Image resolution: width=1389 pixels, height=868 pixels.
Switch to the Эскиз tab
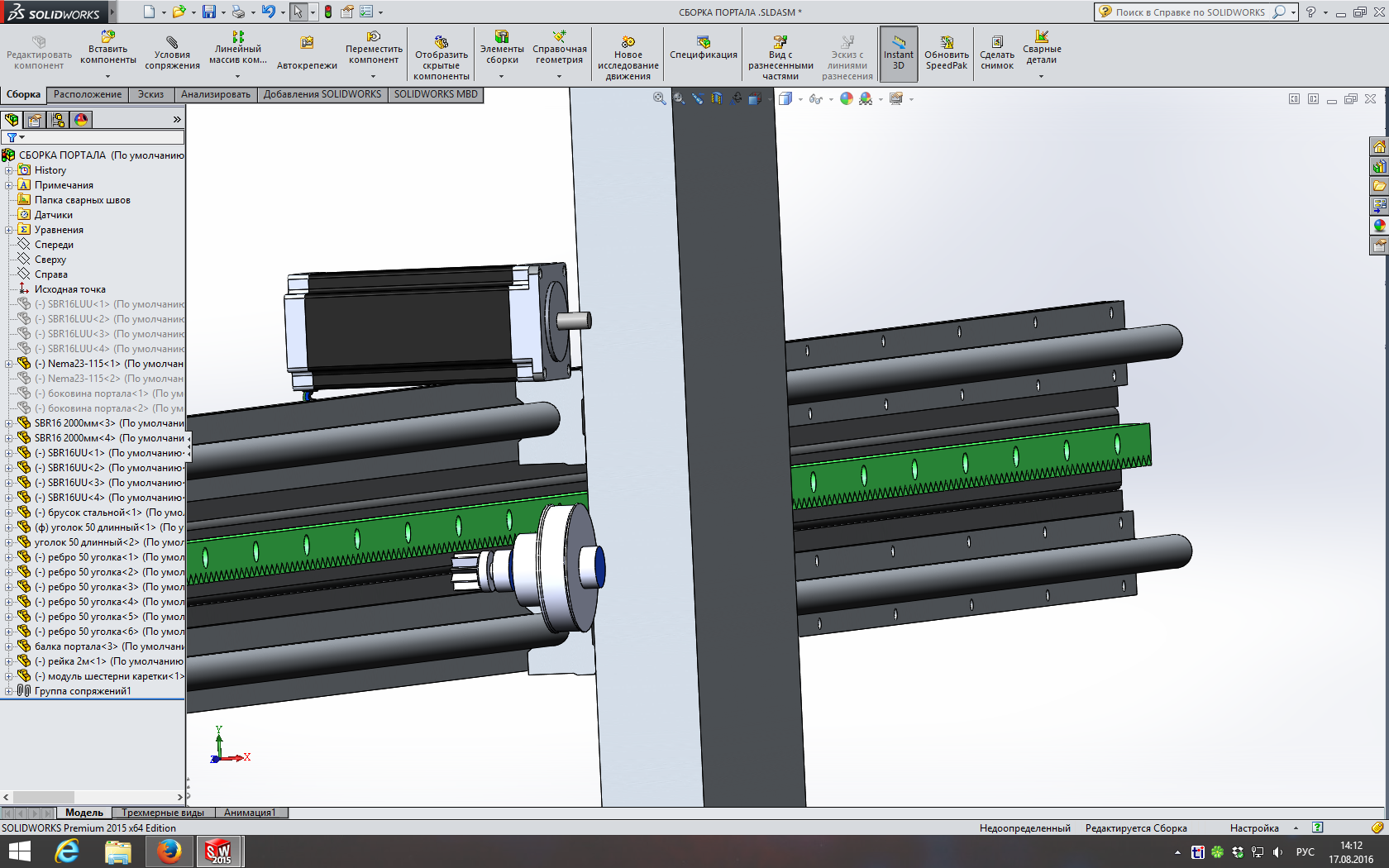click(150, 94)
